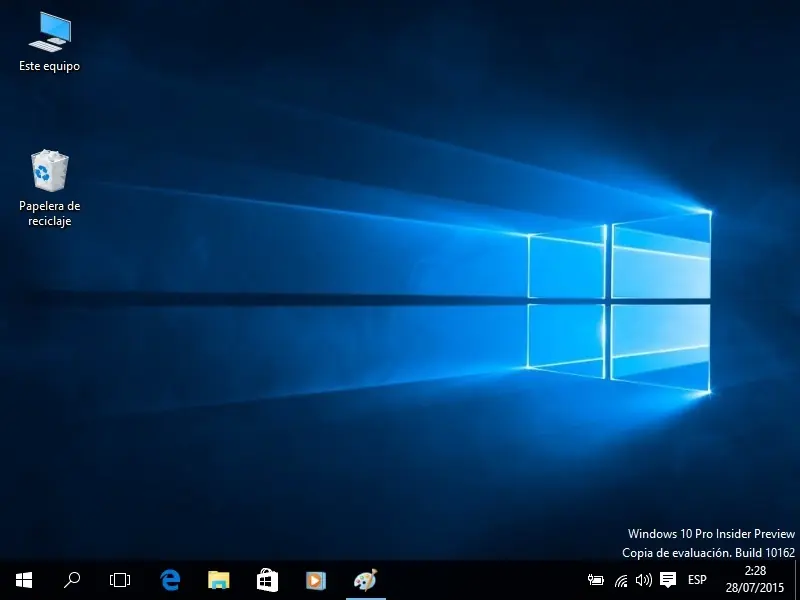This screenshot has height=600, width=800.
Task: Open the Store app on taskbar
Action: click(267, 580)
